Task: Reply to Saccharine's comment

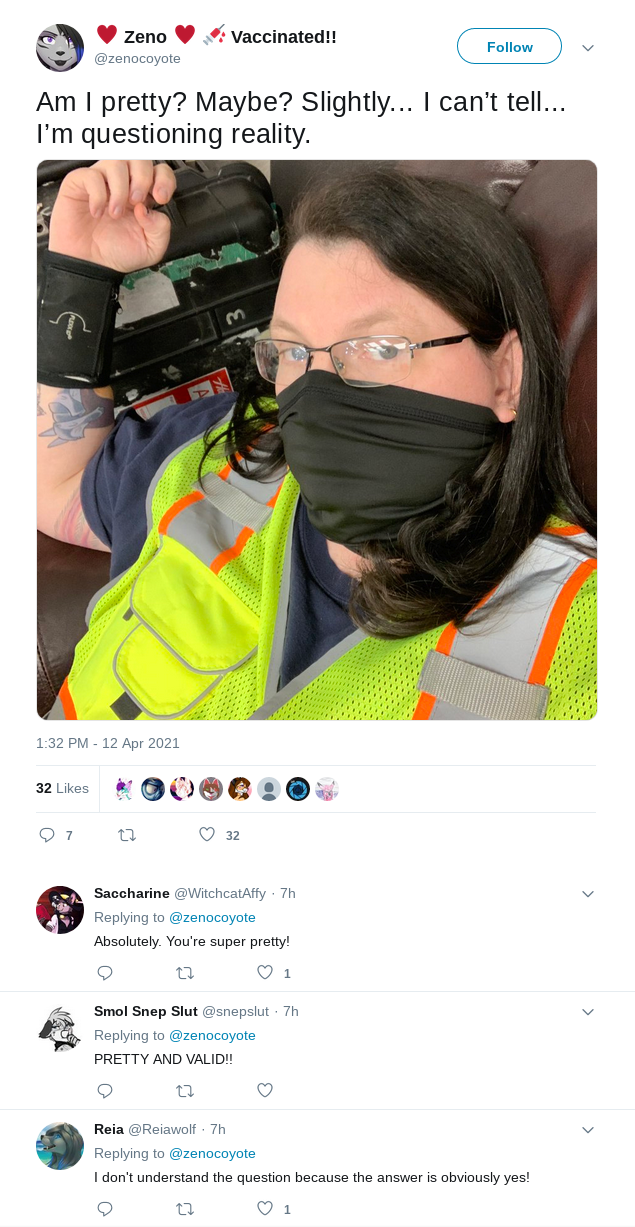Action: pos(105,972)
